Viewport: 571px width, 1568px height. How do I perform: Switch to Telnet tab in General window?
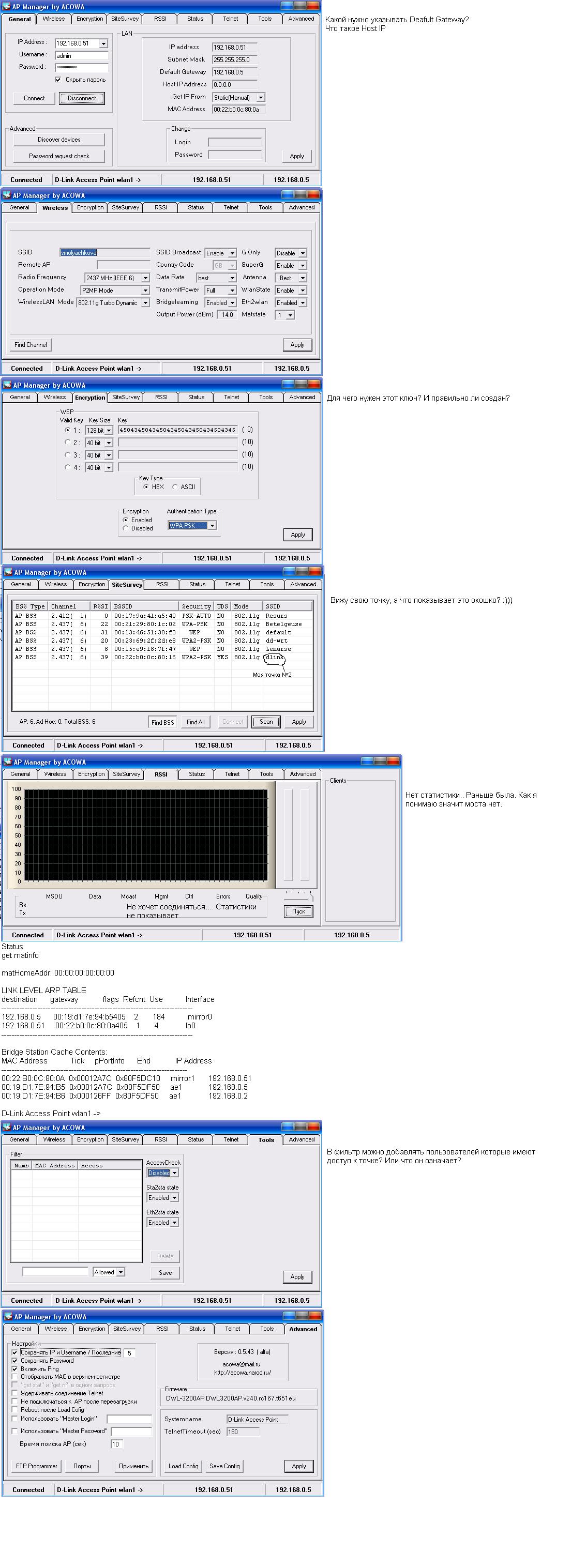click(231, 19)
